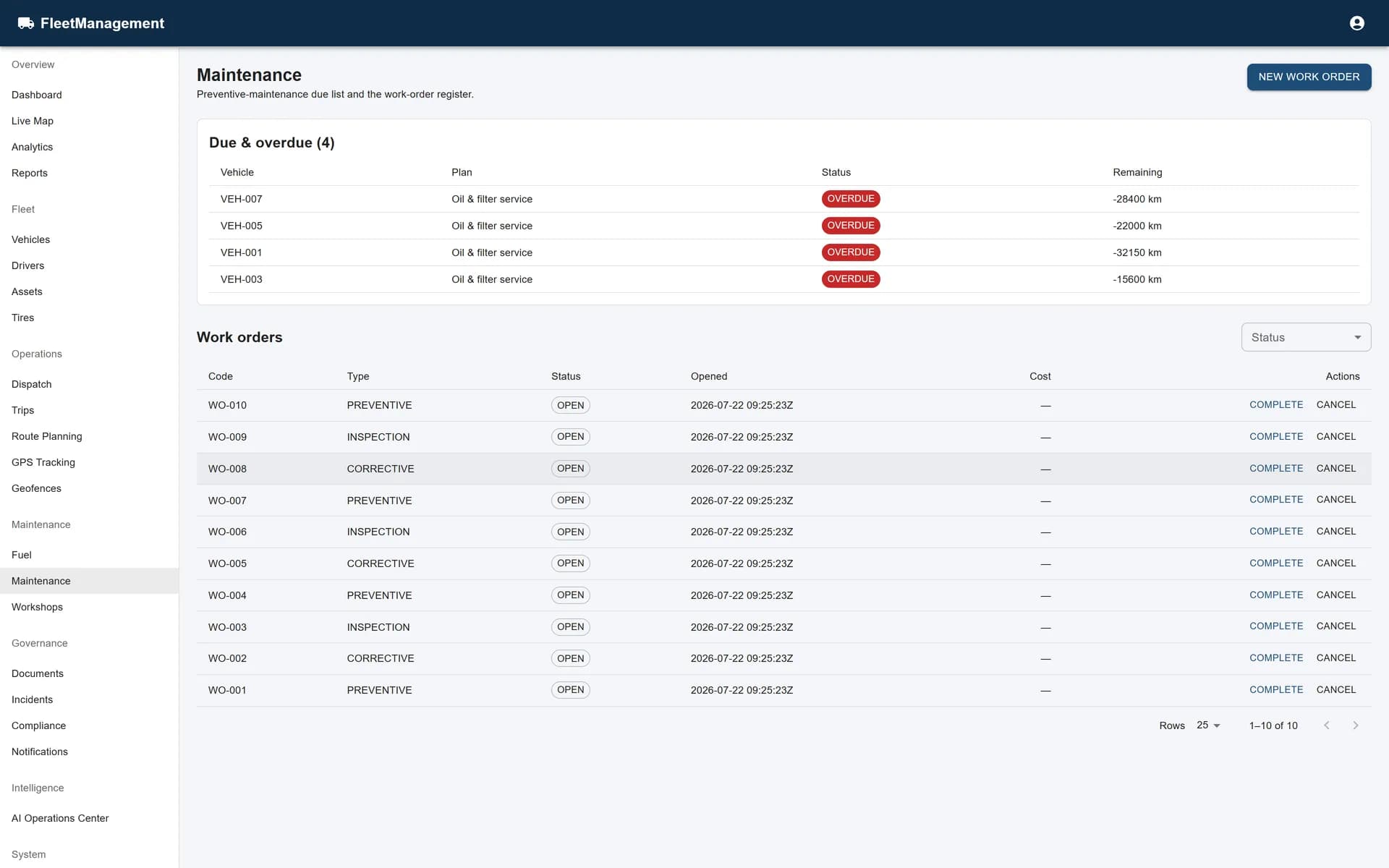Complete work order WO-001
Viewport: 1389px width, 868px height.
tap(1276, 690)
